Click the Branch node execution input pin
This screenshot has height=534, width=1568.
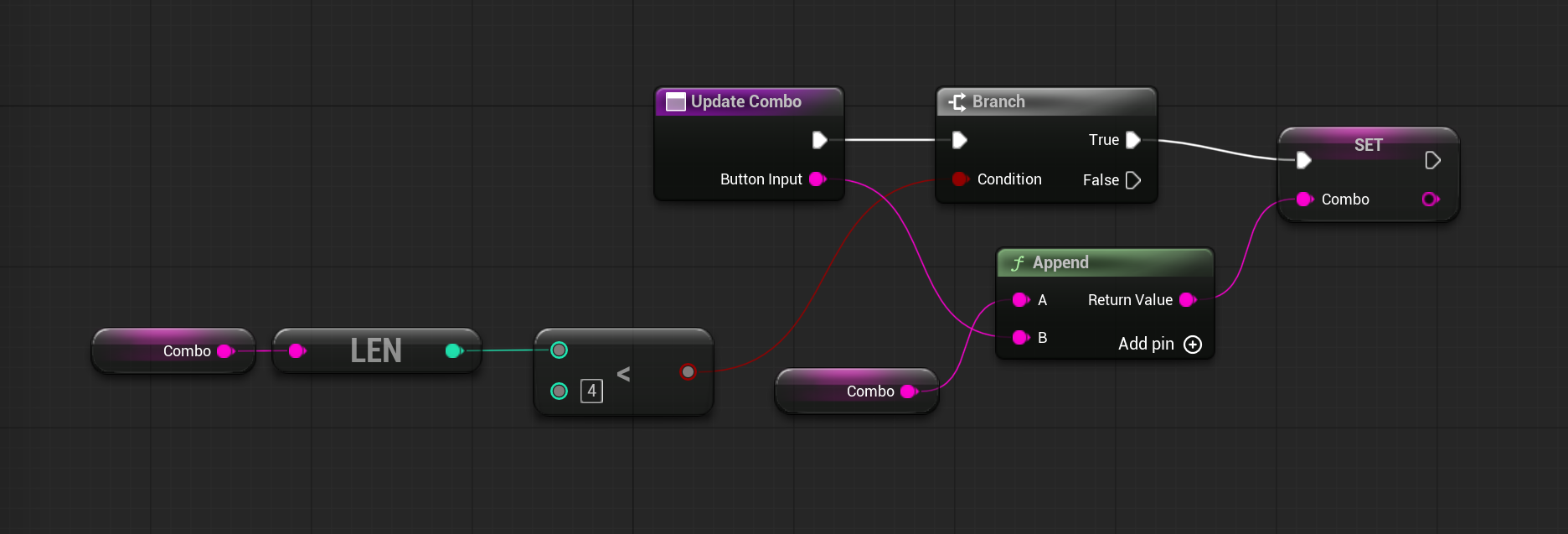tap(960, 140)
